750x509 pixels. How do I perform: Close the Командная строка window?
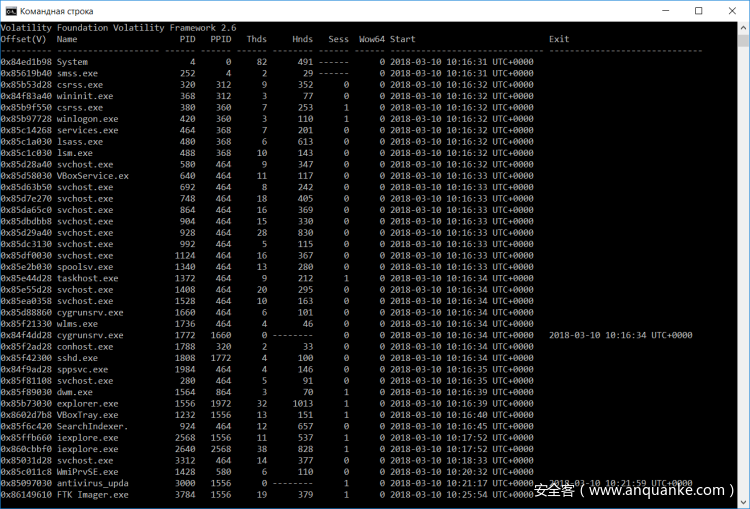733,10
